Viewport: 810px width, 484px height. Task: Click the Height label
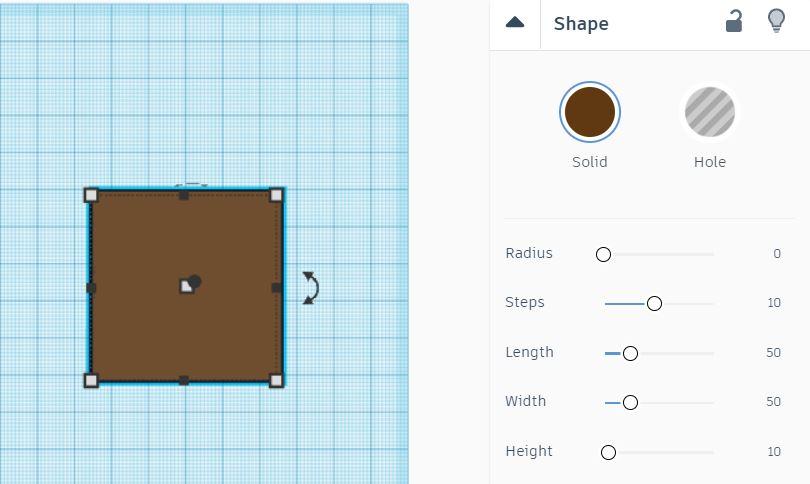(x=529, y=451)
